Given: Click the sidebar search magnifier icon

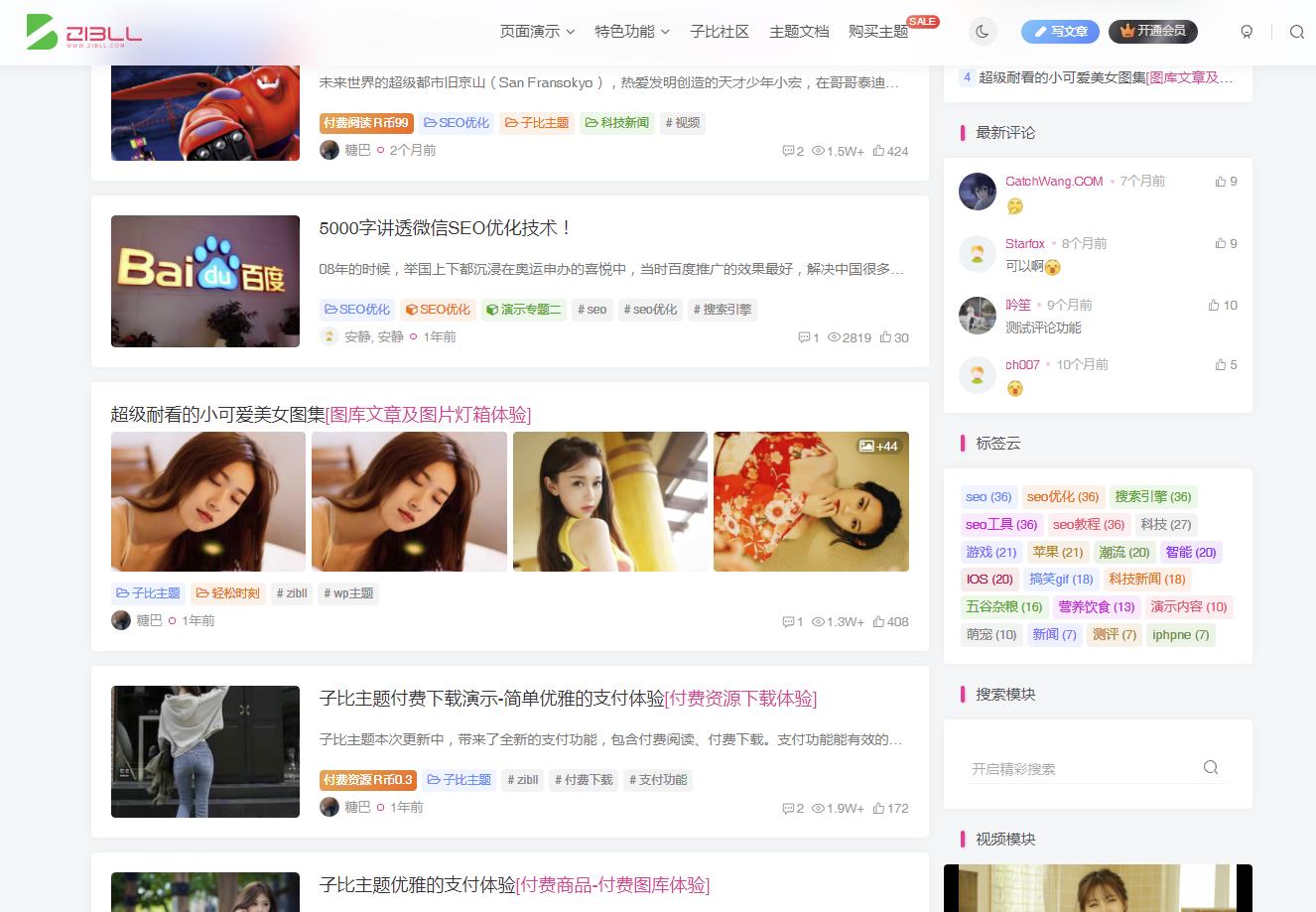Looking at the screenshot, I should 1211,767.
